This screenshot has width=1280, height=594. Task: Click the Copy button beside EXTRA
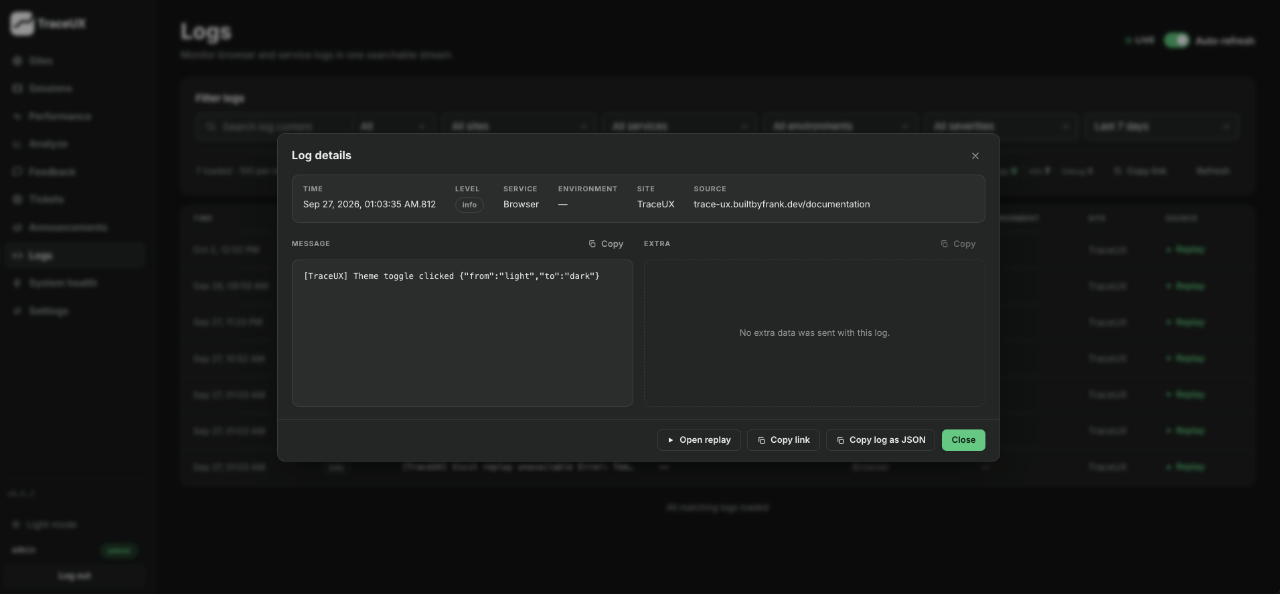pos(958,244)
